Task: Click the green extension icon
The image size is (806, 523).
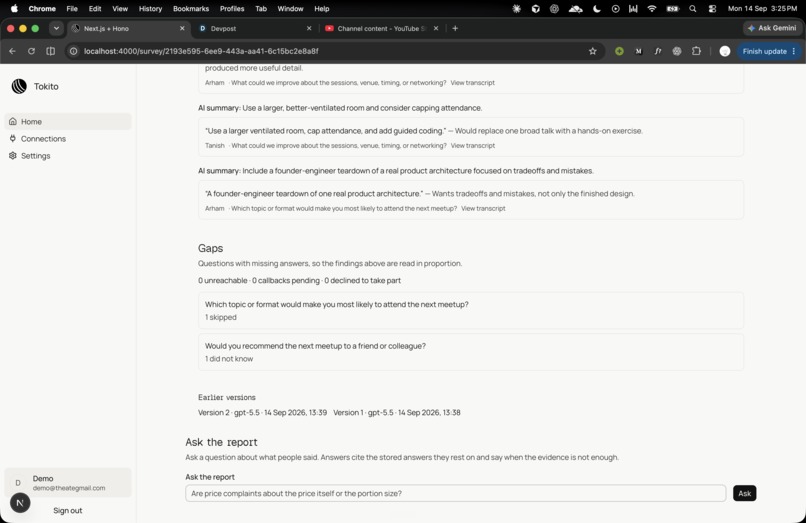Action: pos(619,51)
